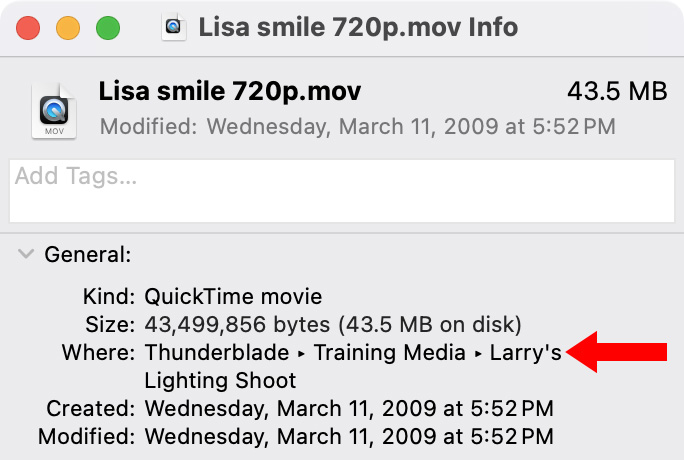Click the Created date value
This screenshot has width=684, height=460.
point(349,408)
